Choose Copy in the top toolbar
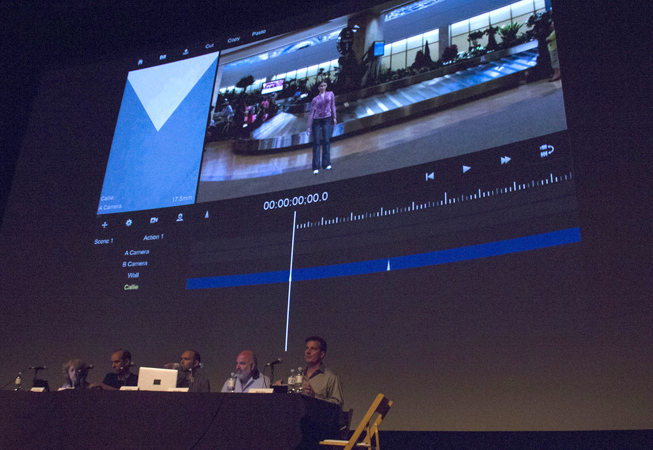 (234, 40)
